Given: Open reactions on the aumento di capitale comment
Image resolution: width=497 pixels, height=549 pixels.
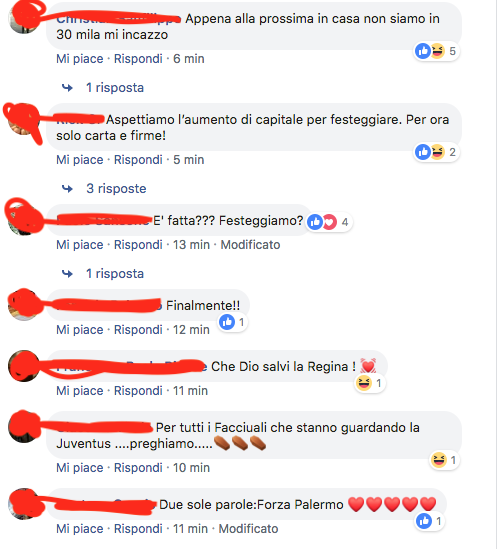Looking at the screenshot, I should [x=436, y=152].
